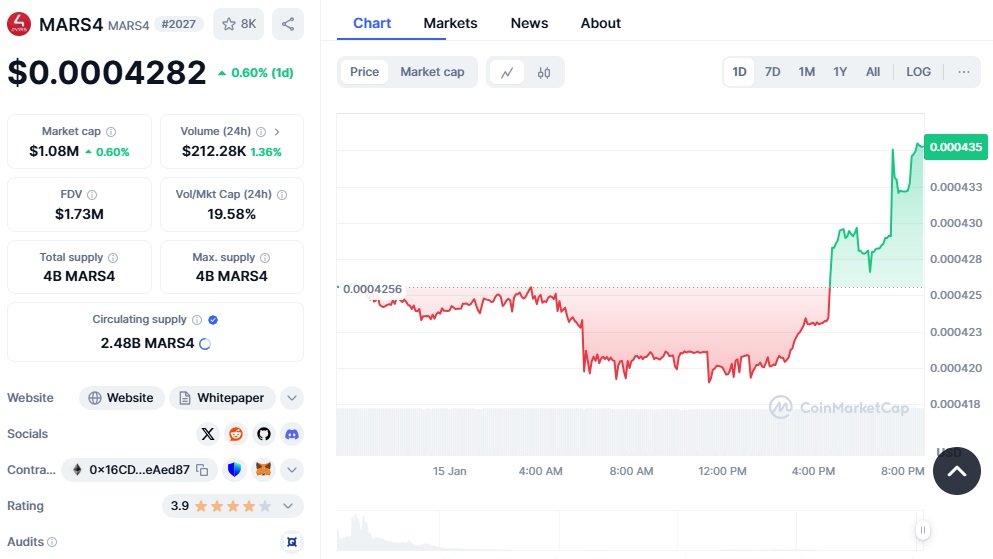Add token to MetaMask via fox icon
Image resolution: width=993 pixels, height=559 pixels.
tap(263, 470)
